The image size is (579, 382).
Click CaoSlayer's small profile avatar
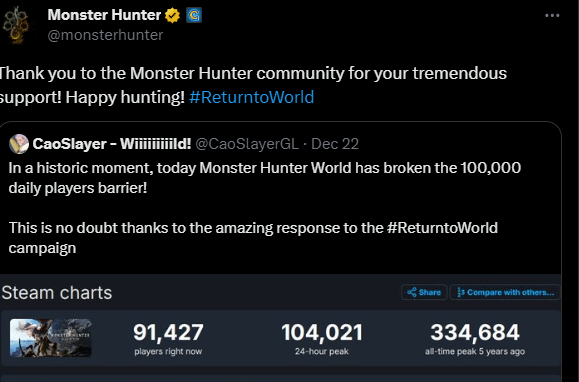[x=19, y=144]
